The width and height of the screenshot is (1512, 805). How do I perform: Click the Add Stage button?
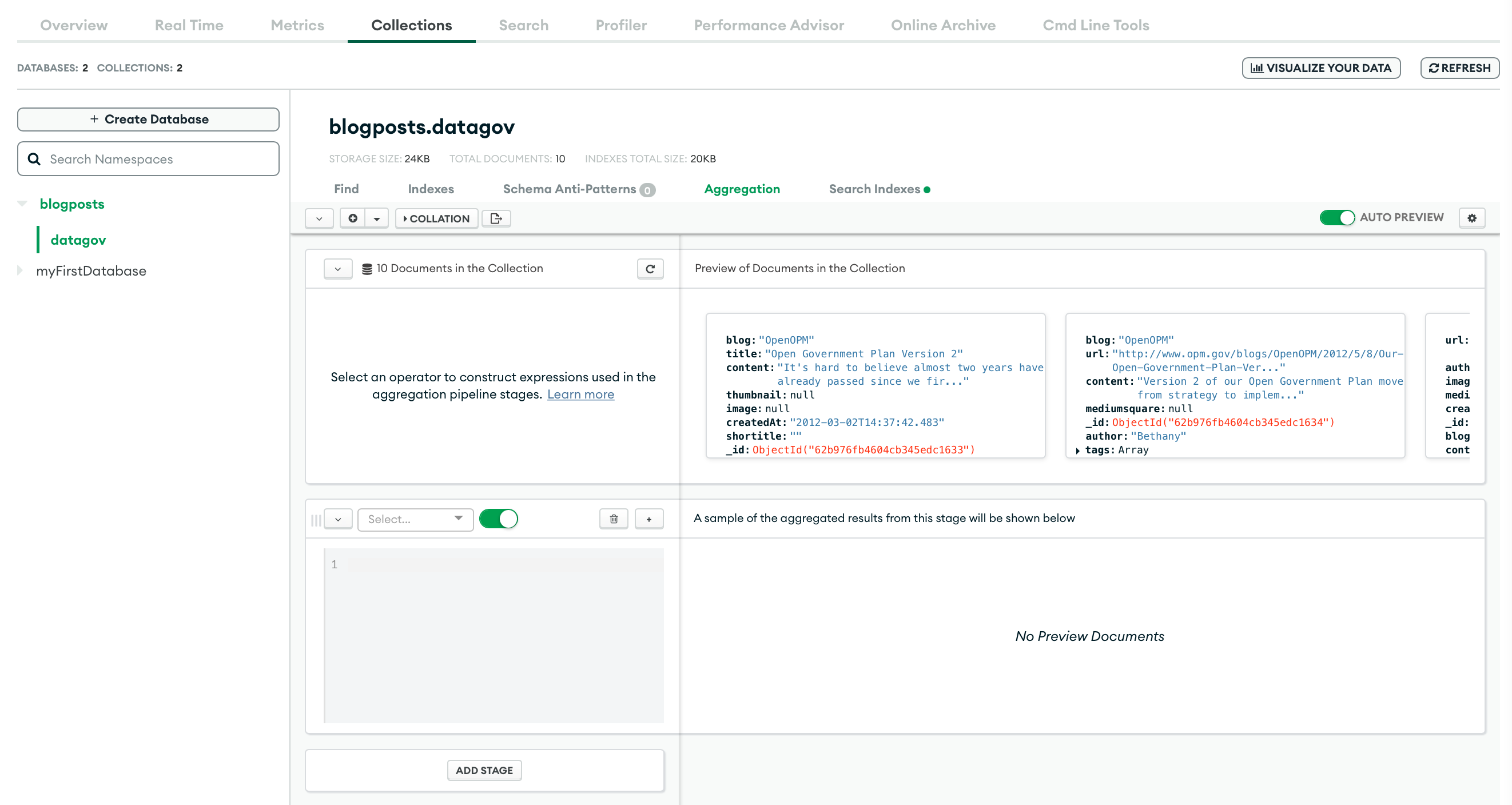click(484, 770)
